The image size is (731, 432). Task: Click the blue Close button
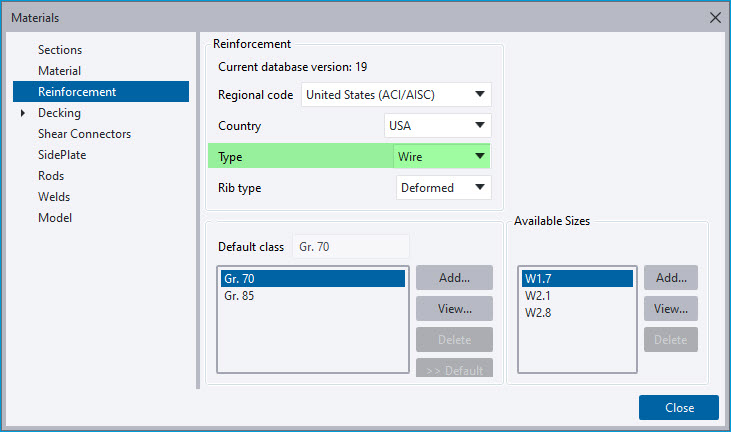(x=679, y=408)
